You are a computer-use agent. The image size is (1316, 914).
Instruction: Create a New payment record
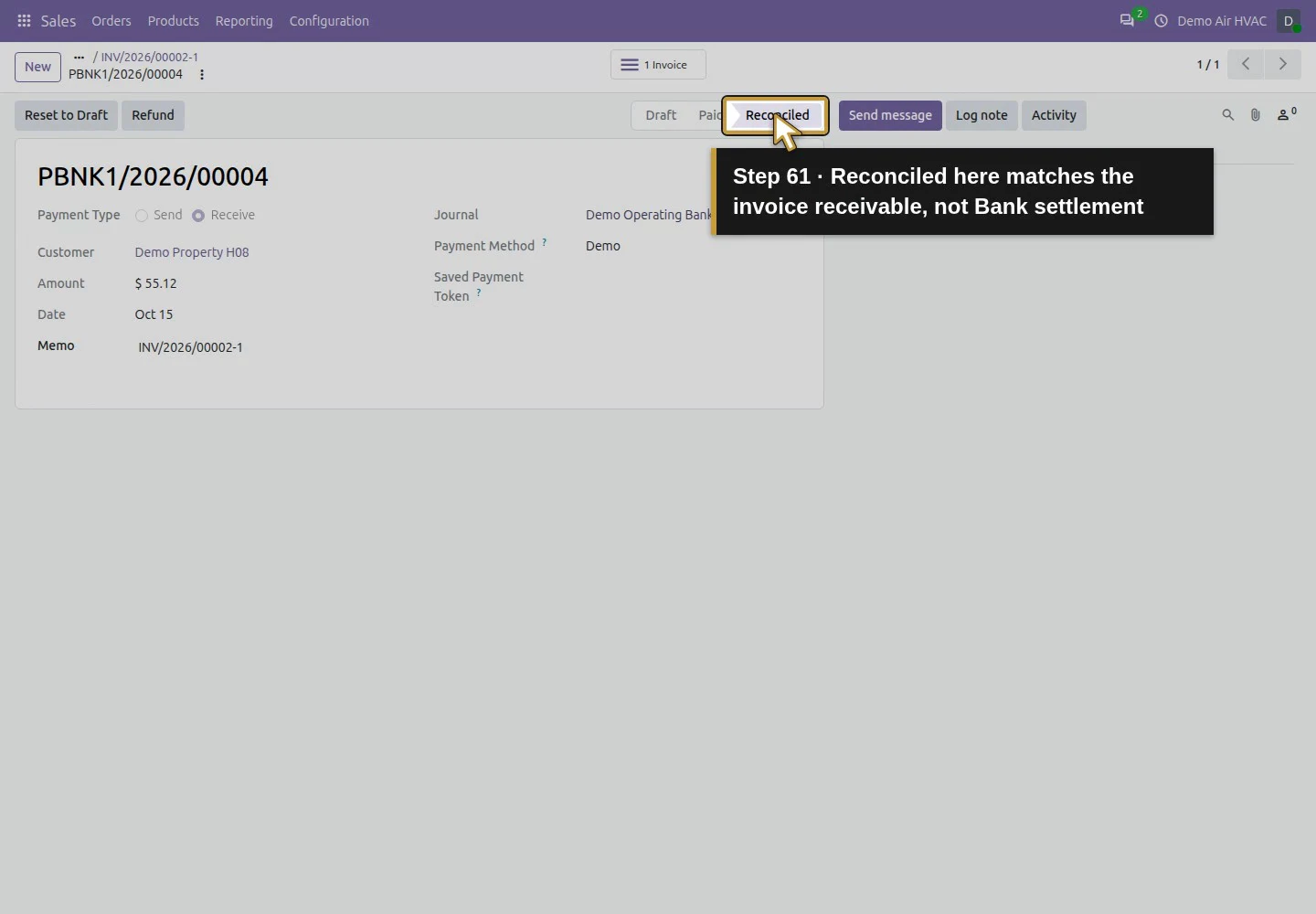37,67
